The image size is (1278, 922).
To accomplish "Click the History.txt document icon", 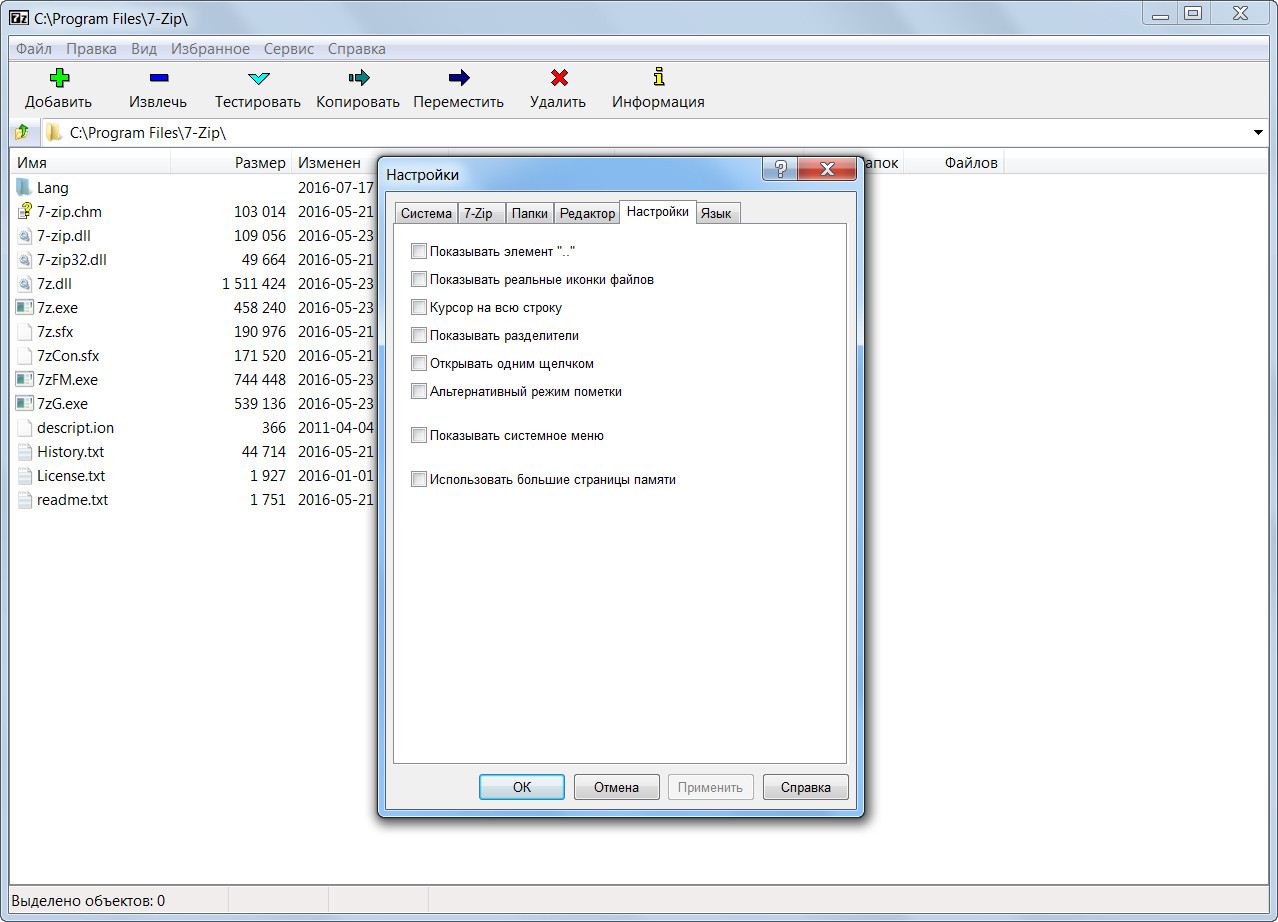I will [x=25, y=451].
